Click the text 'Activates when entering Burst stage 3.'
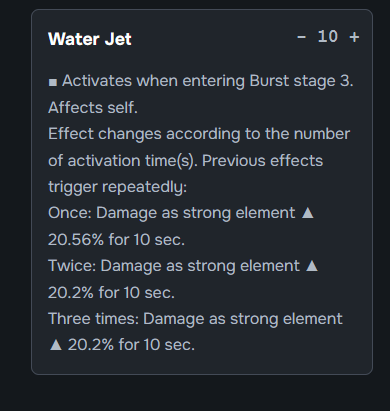This screenshot has height=411, width=390. [208, 81]
